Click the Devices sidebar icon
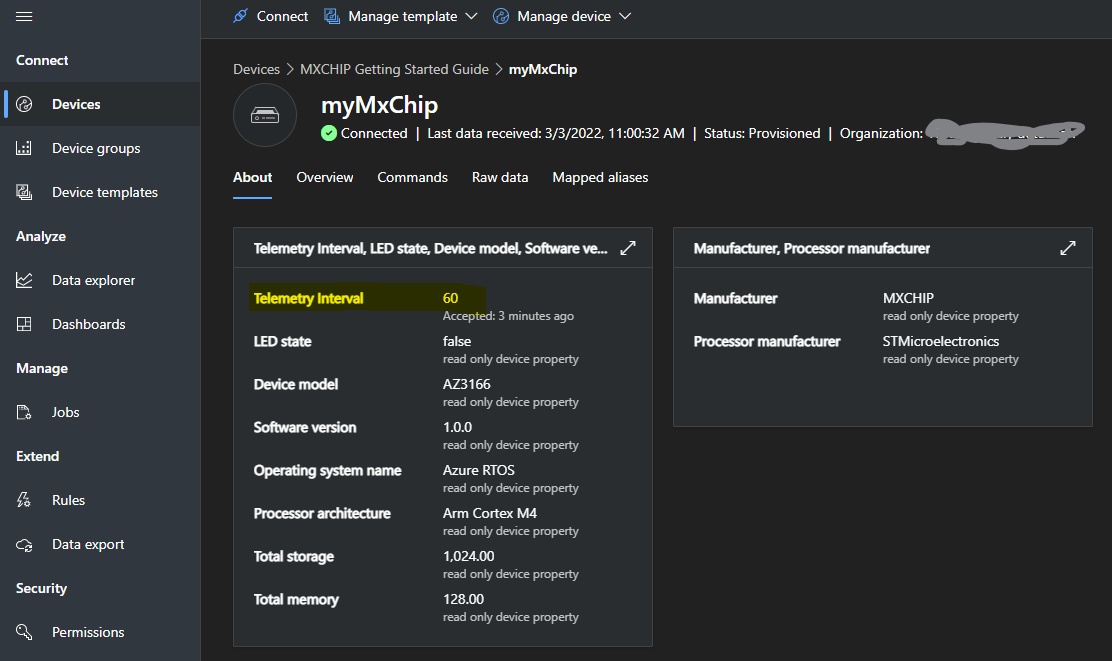Screen dimensions: 1112x661 [x=24, y=104]
